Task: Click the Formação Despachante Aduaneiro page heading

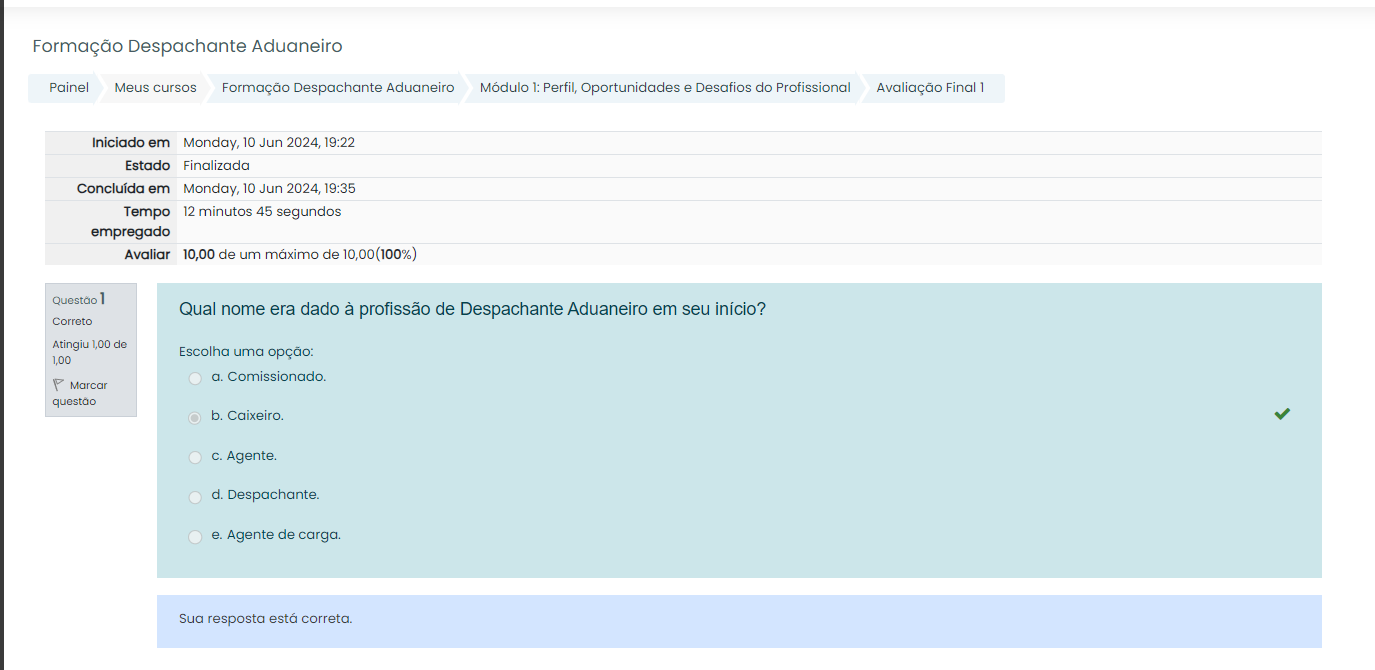Action: (187, 46)
